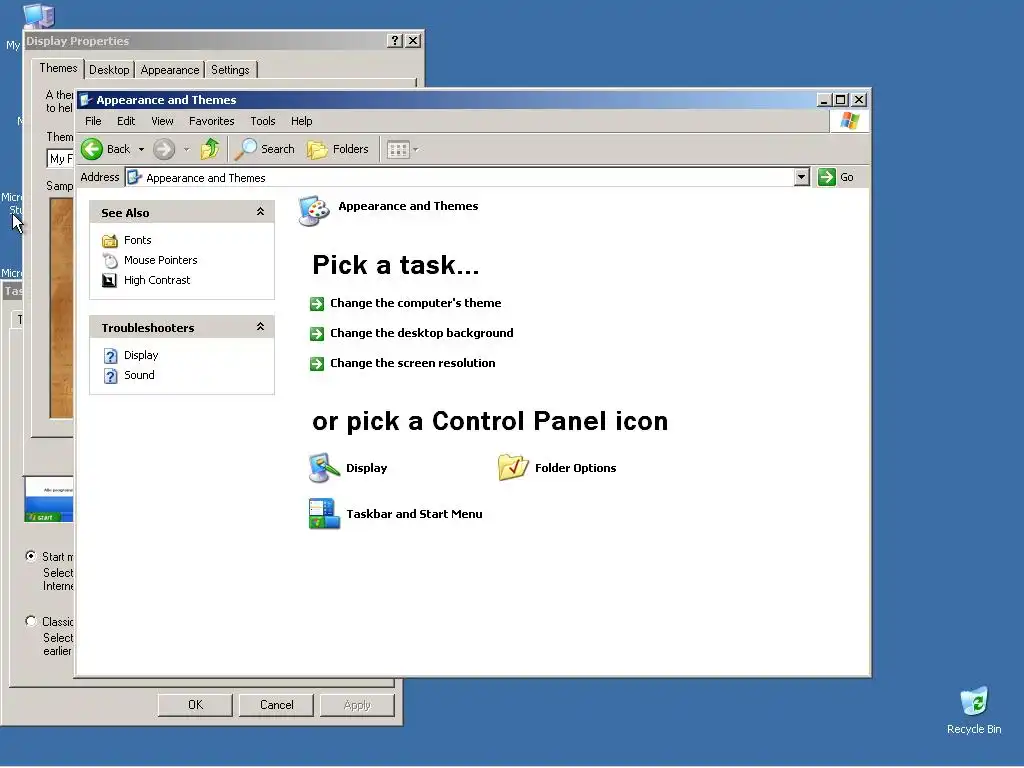Click arrow icon beside Change the desktop background
The height and width of the screenshot is (768, 1024).
(317, 334)
